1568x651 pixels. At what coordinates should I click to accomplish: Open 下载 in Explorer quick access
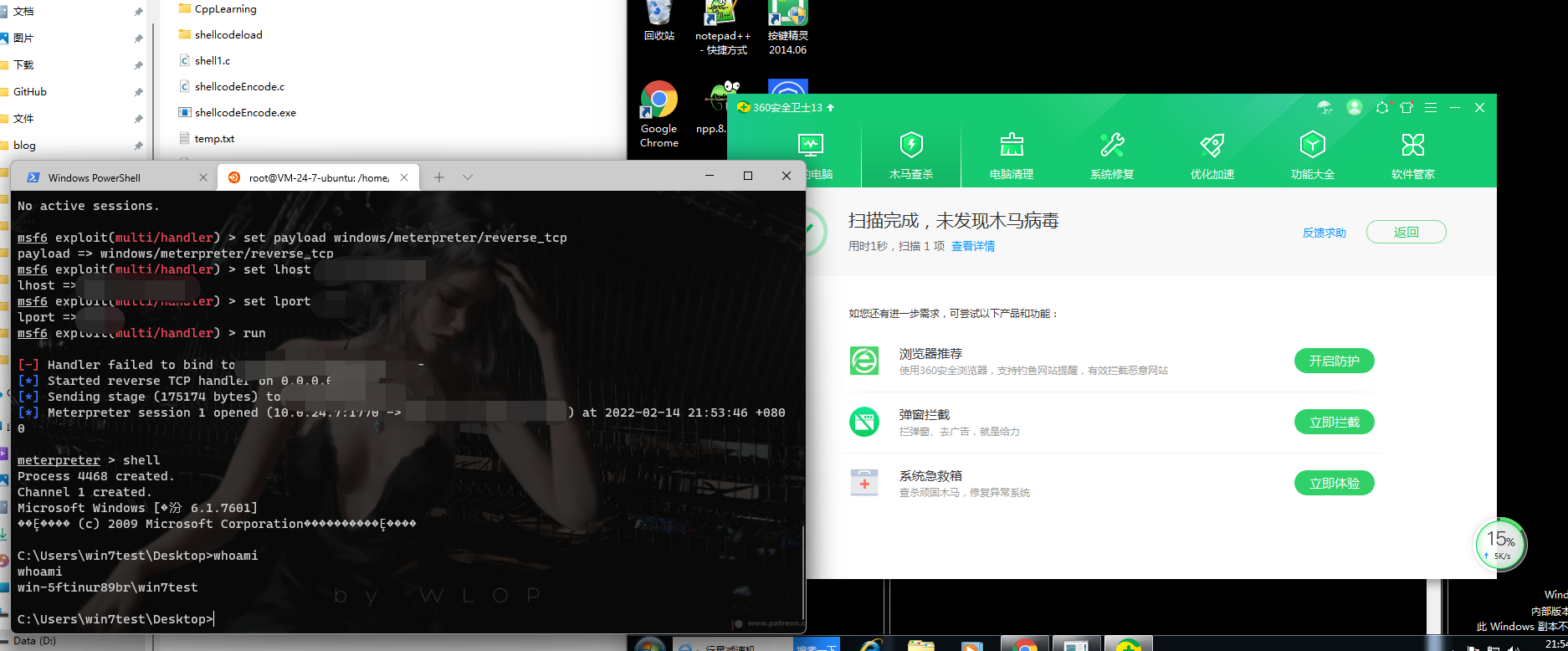23,64
